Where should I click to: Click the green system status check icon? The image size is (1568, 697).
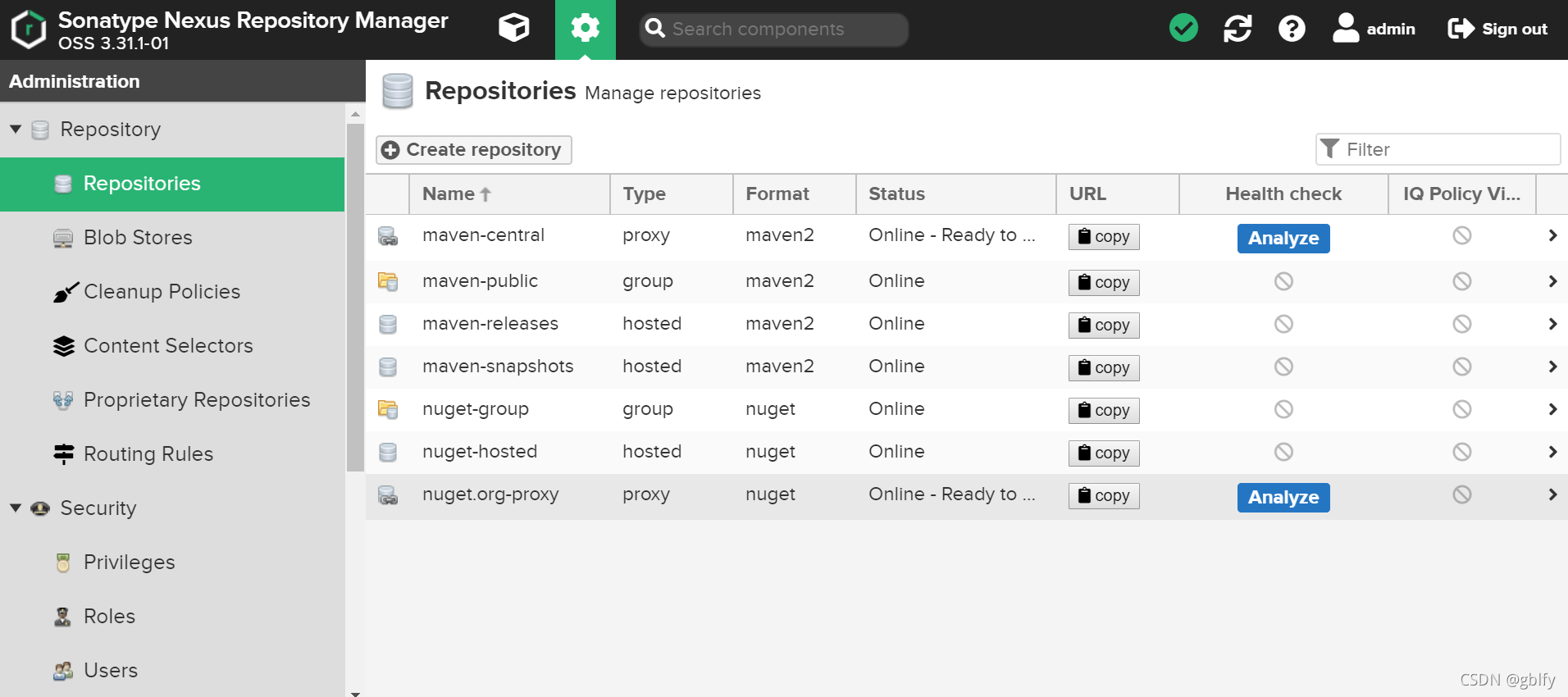(x=1183, y=29)
